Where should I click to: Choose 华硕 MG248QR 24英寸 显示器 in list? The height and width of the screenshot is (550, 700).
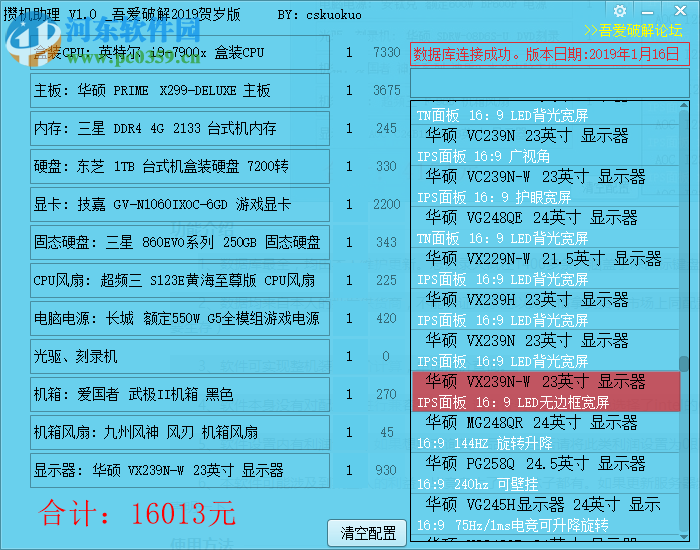click(x=546, y=433)
